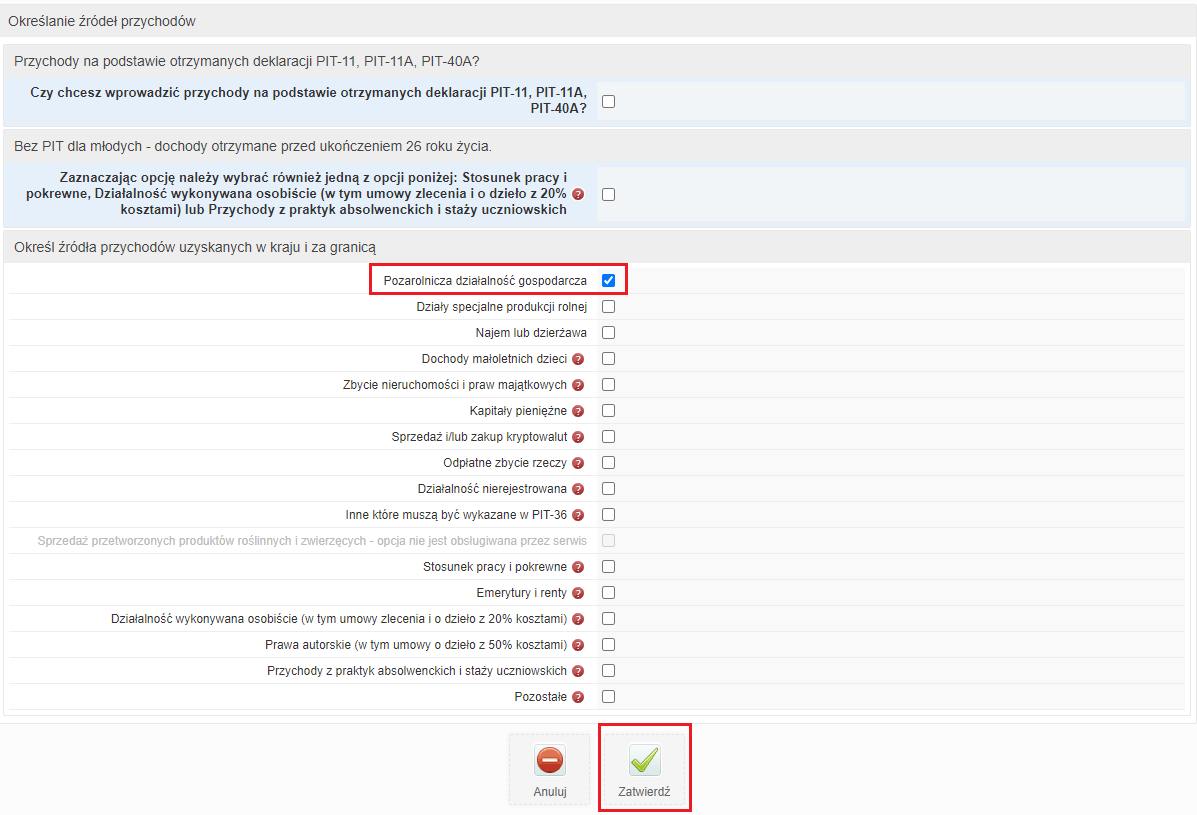Image resolution: width=1197 pixels, height=815 pixels.
Task: Check Działy specjalne produkcji rolnej
Action: click(608, 306)
